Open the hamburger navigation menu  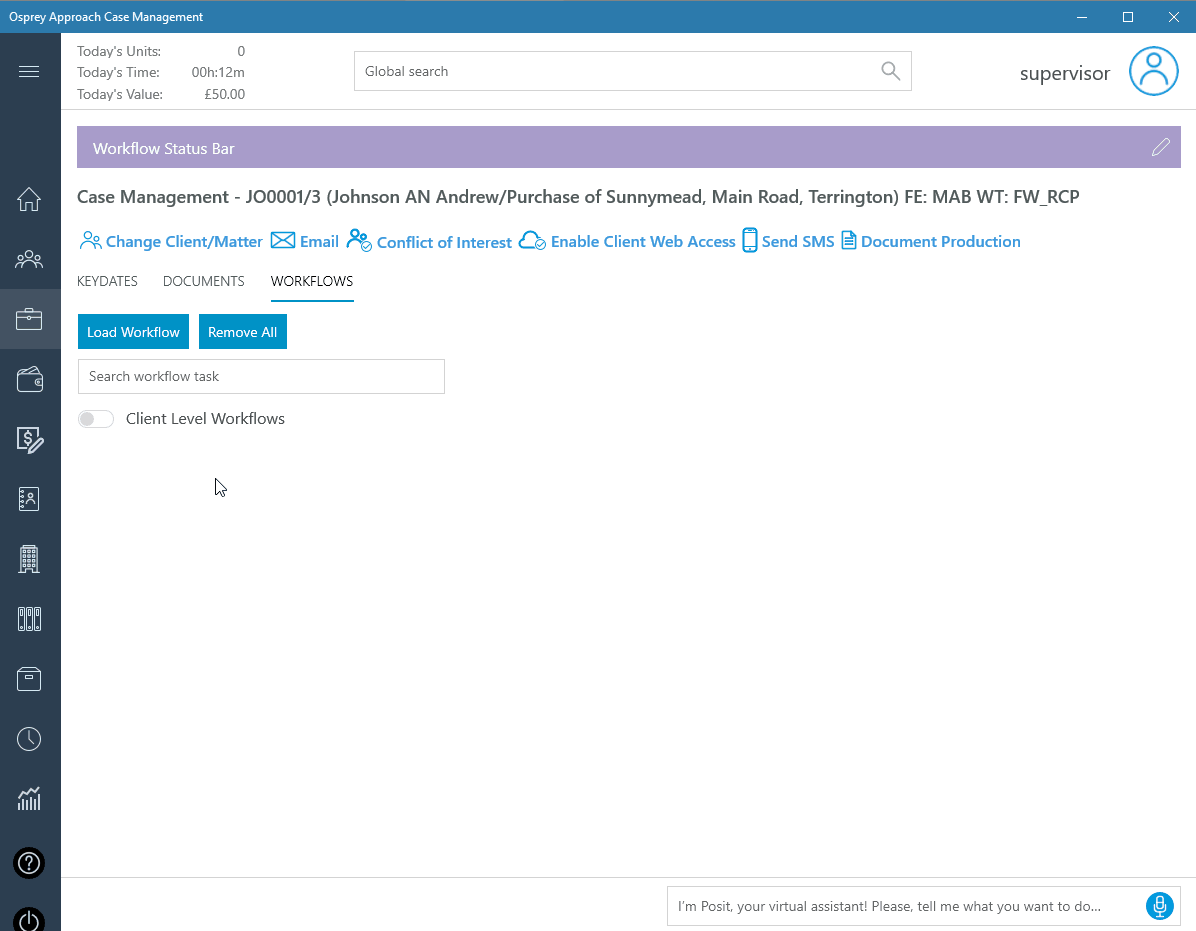(x=29, y=72)
